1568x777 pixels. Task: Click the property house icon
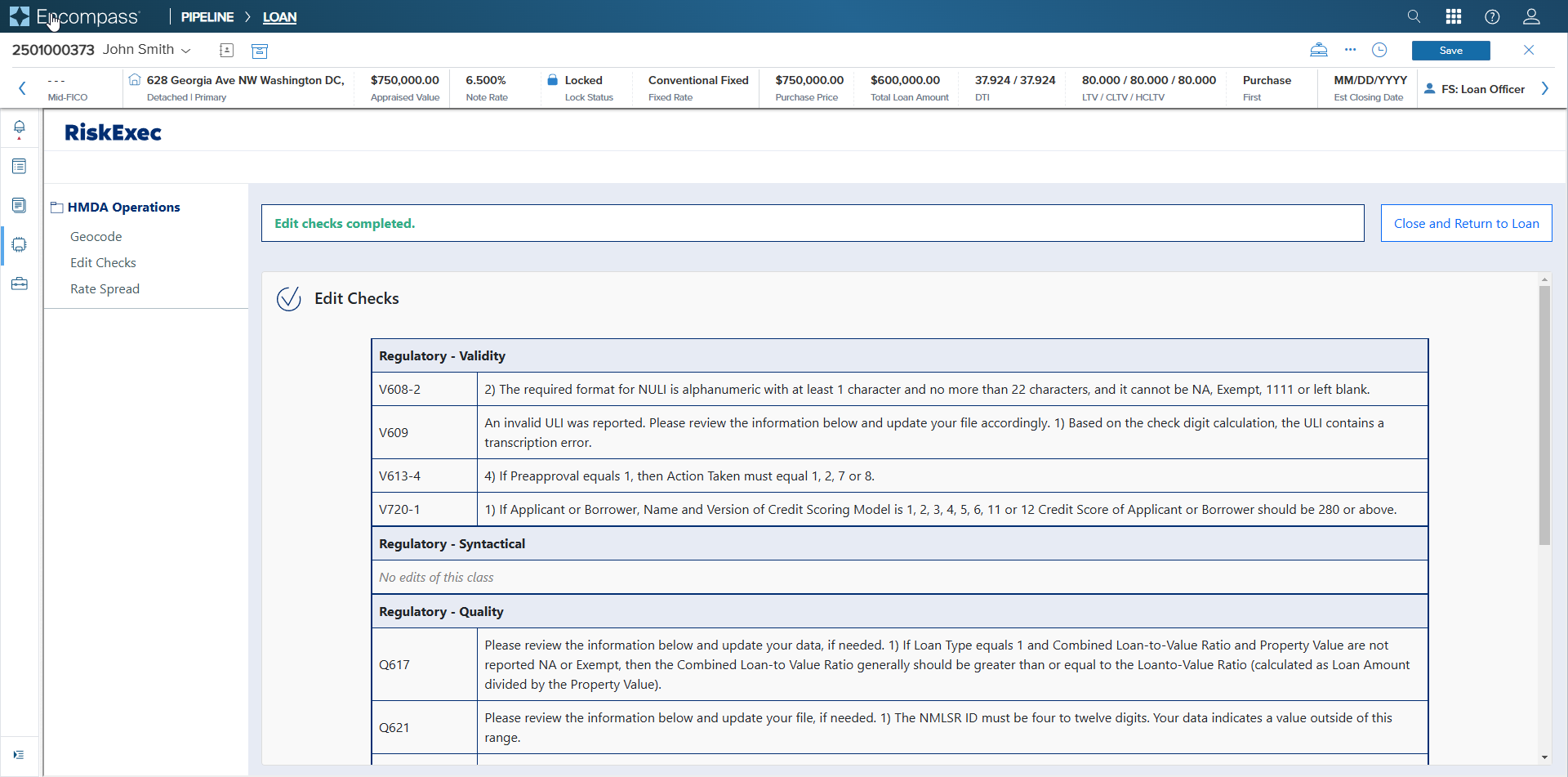[135, 80]
